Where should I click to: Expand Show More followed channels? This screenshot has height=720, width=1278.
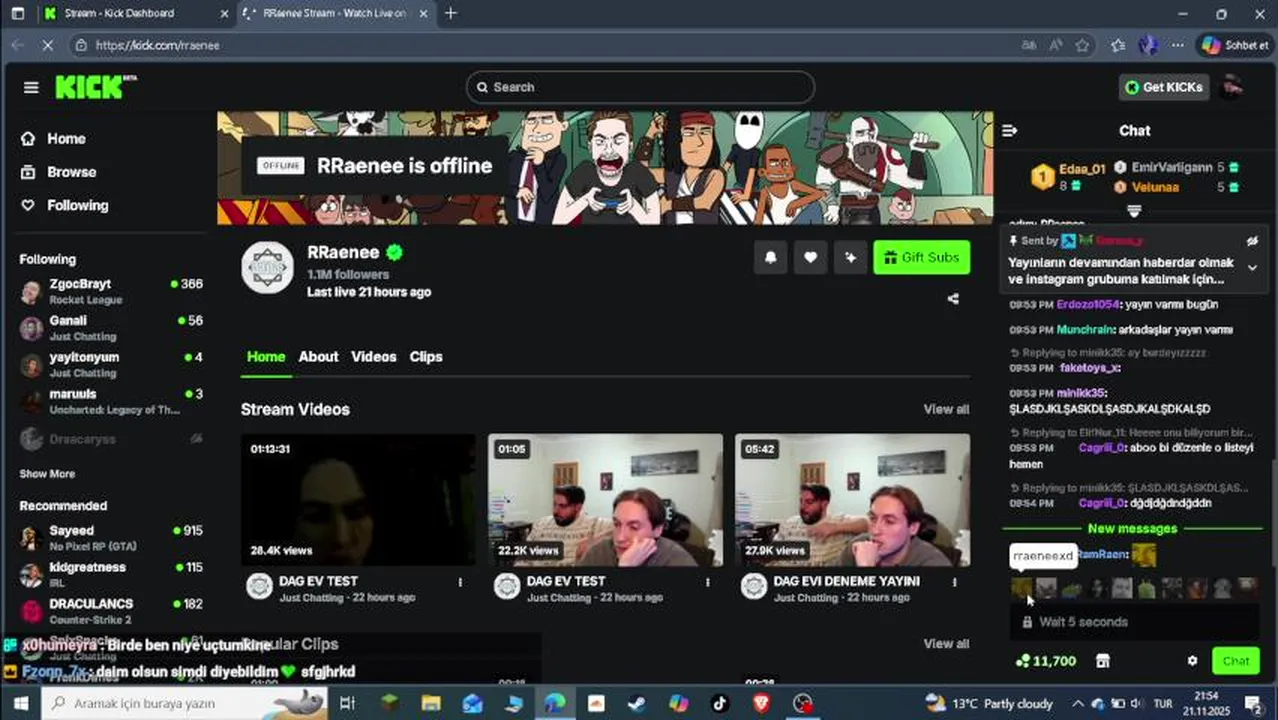tap(47, 474)
